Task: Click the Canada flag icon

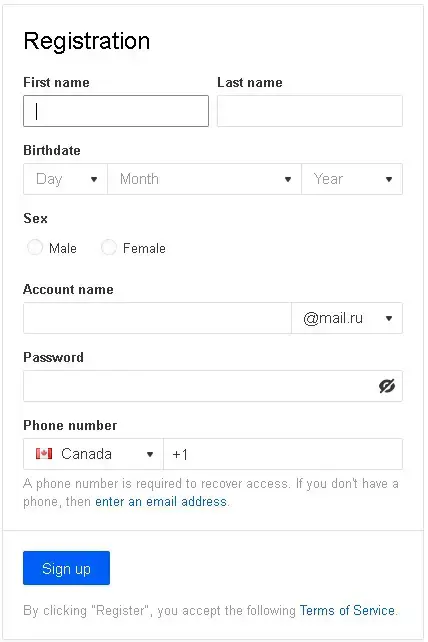Action: click(44, 454)
